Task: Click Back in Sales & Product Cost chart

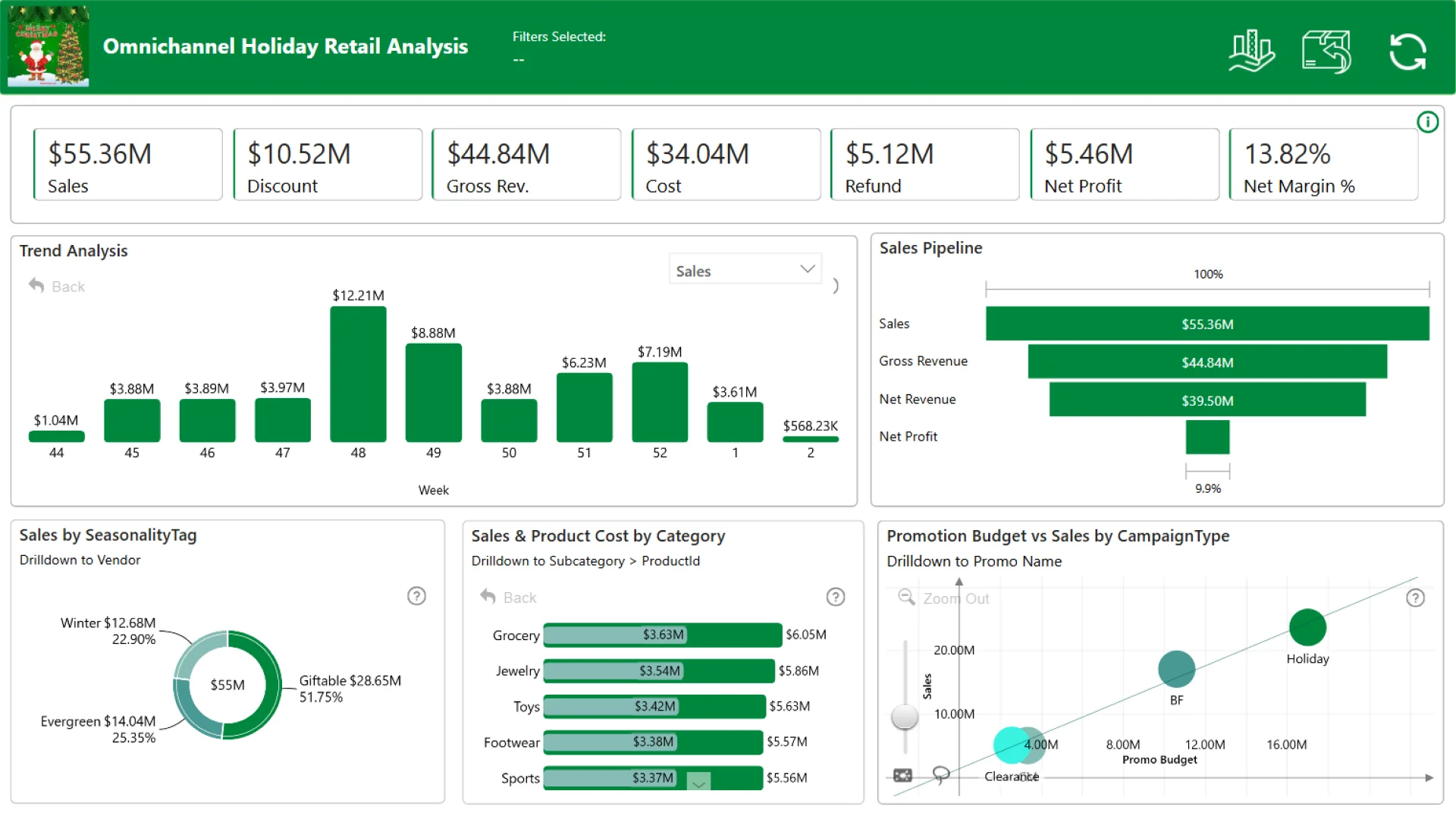Action: [x=508, y=598]
